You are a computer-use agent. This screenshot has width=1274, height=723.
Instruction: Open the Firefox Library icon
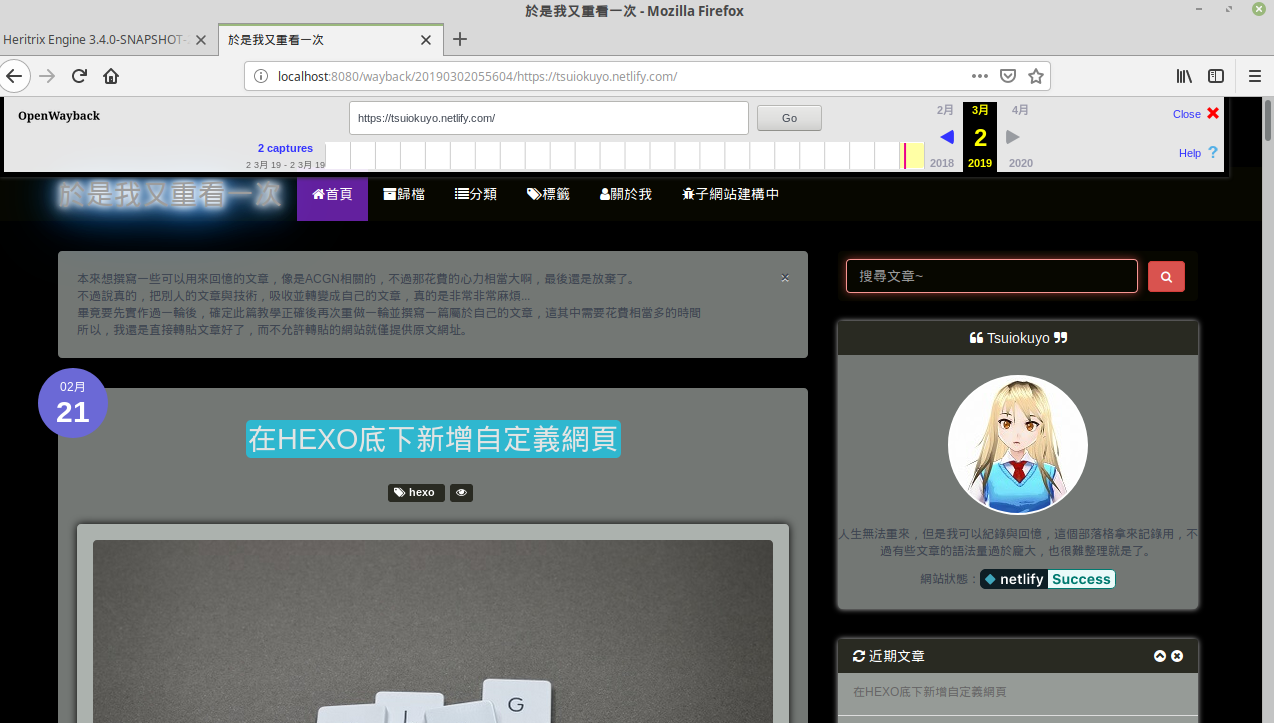pyautogui.click(x=1183, y=75)
